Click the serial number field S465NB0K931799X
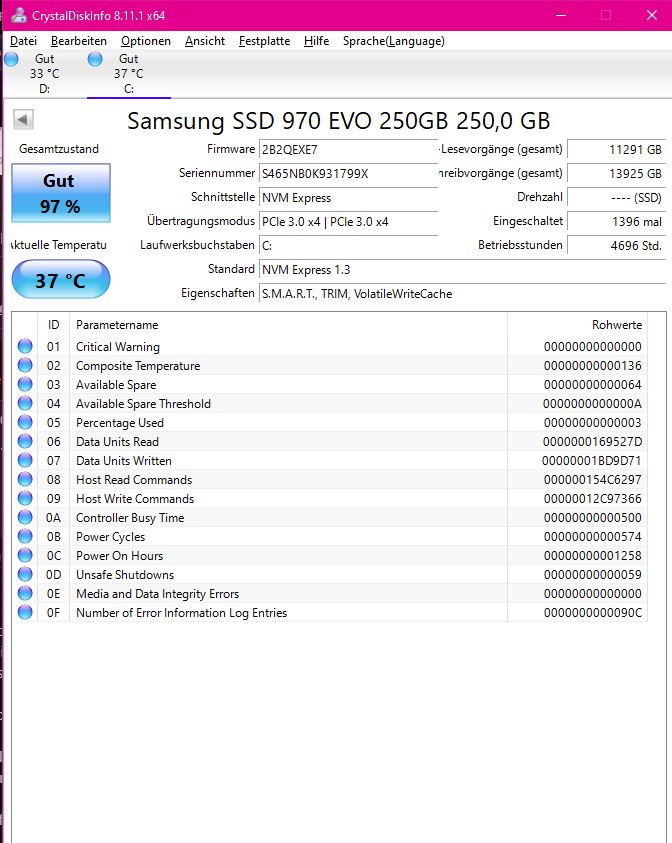 [x=348, y=174]
